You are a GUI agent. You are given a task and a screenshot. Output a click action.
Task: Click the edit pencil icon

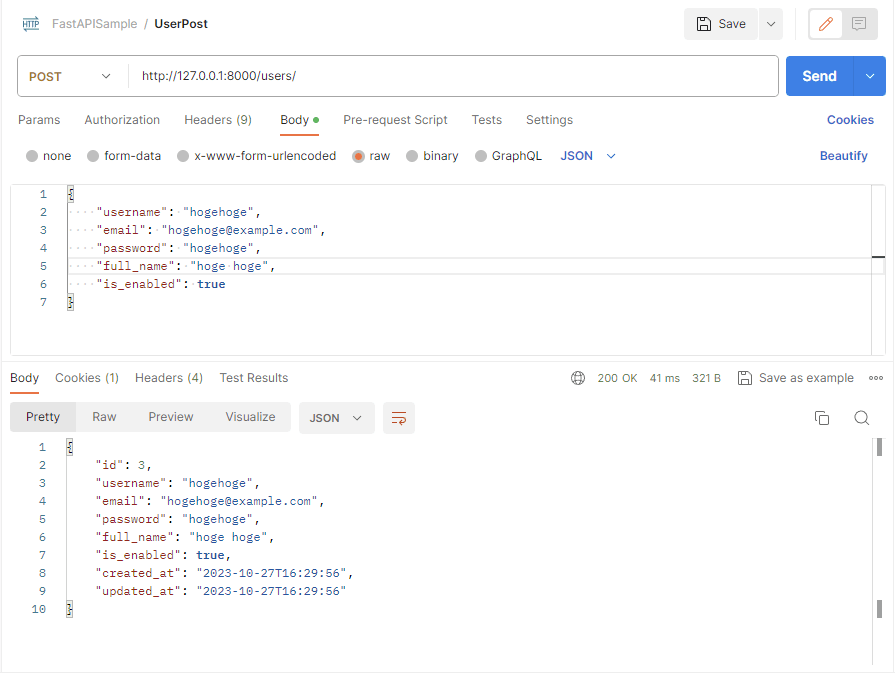tap(826, 24)
